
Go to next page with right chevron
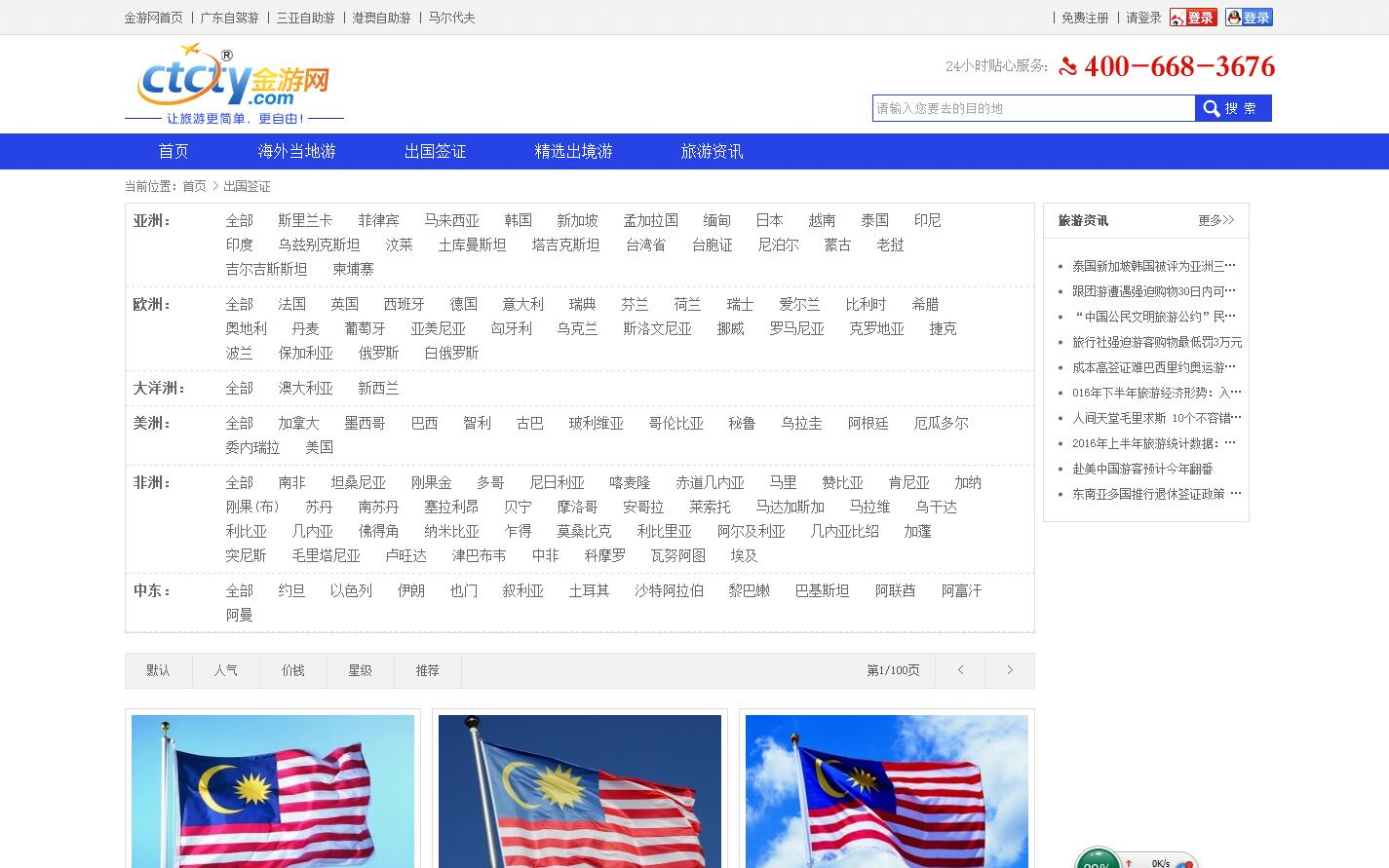1009,670
